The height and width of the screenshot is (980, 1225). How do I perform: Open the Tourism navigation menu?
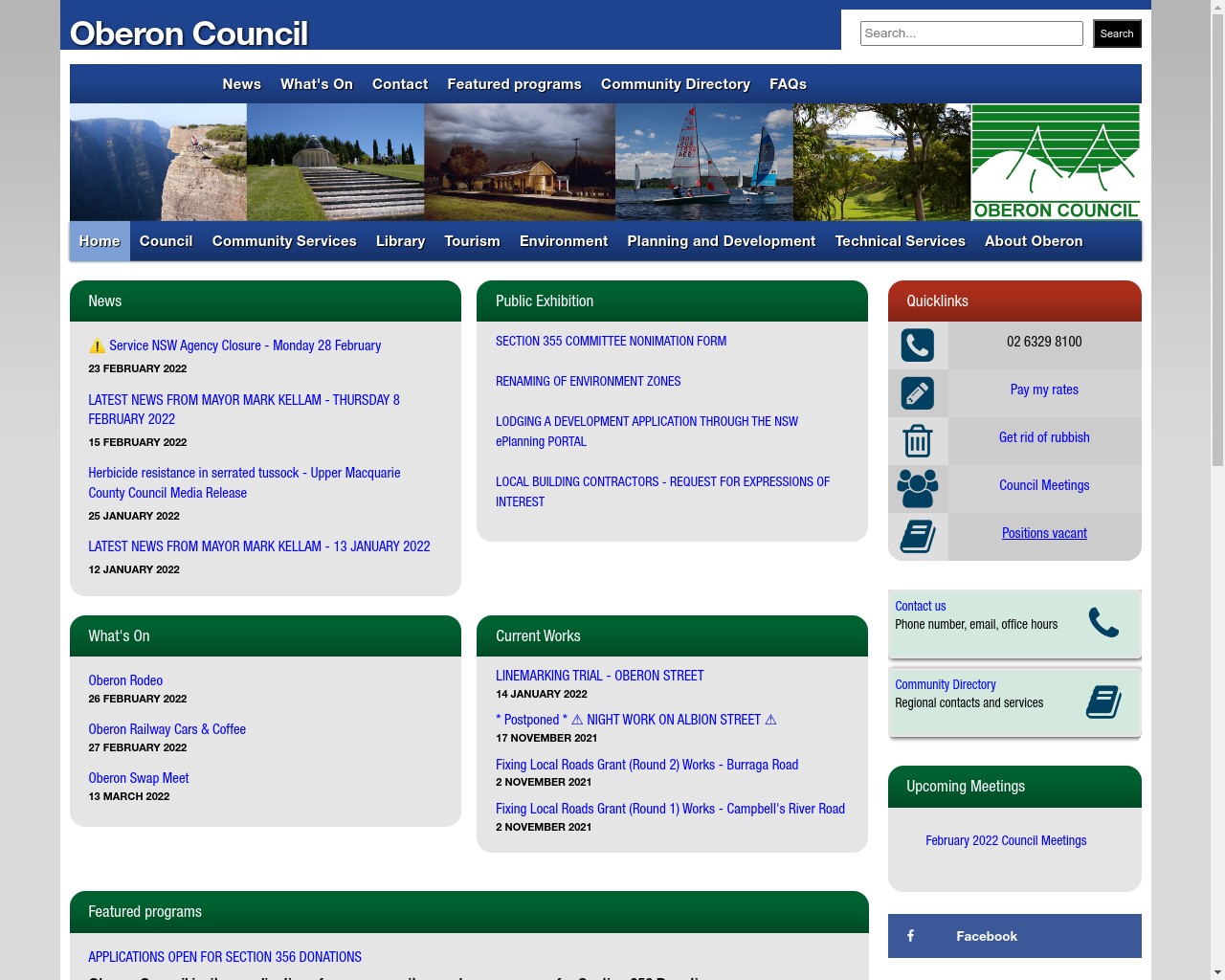(x=472, y=241)
